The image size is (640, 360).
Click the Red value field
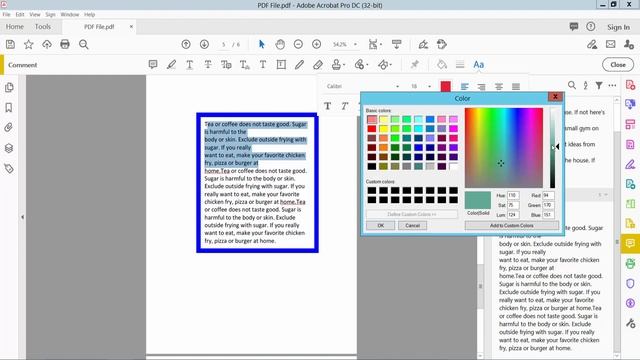point(548,196)
